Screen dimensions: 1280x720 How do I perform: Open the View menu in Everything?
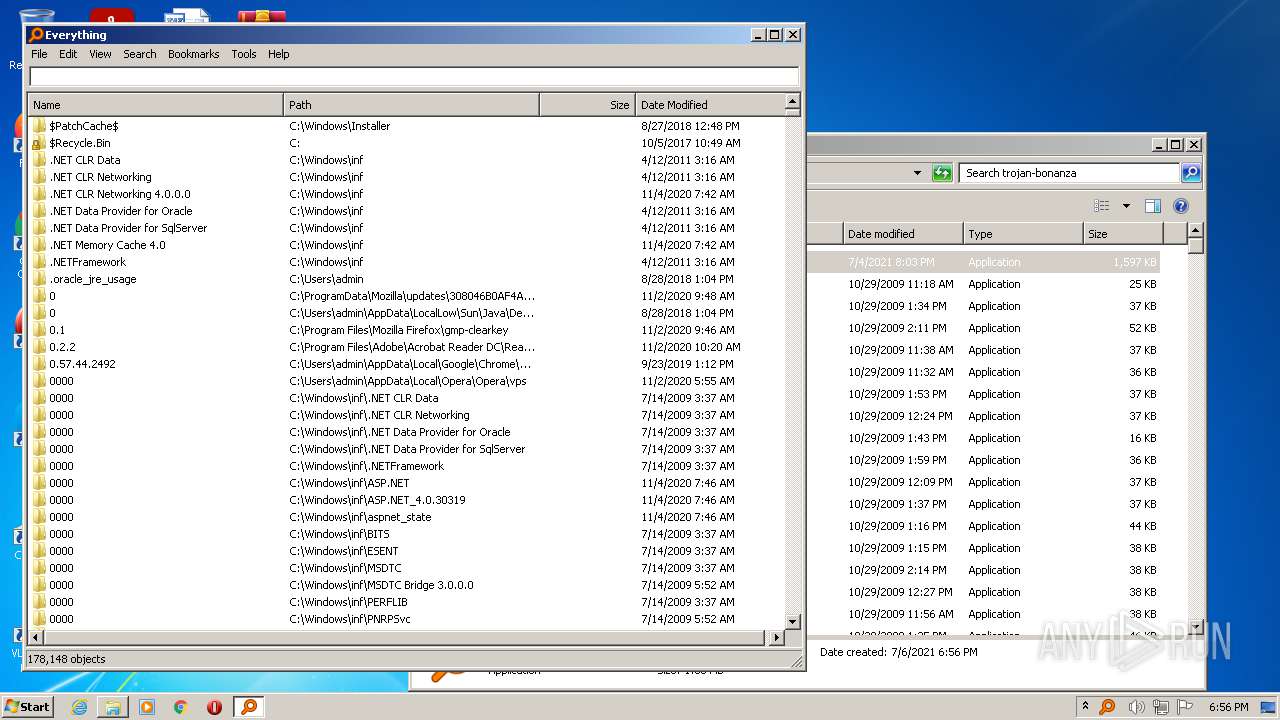pos(100,54)
